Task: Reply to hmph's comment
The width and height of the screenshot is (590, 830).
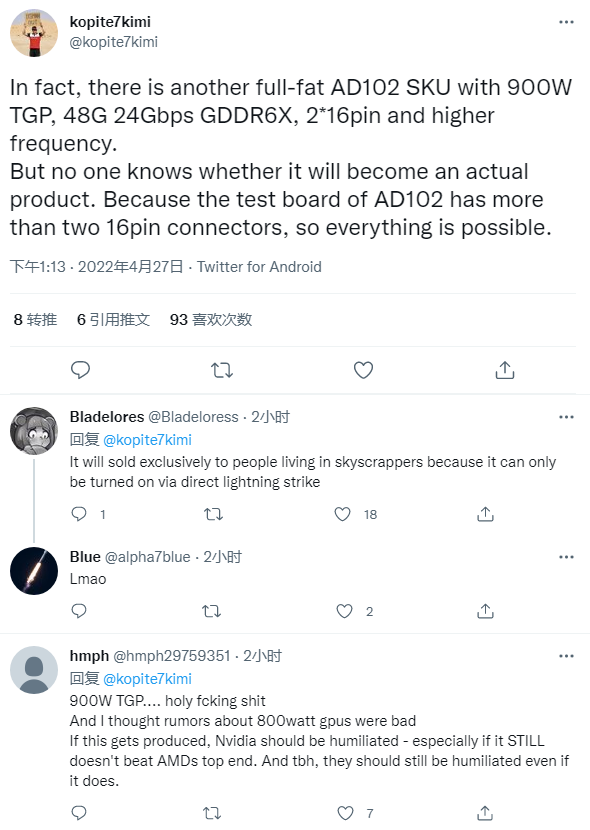Action: (78, 814)
